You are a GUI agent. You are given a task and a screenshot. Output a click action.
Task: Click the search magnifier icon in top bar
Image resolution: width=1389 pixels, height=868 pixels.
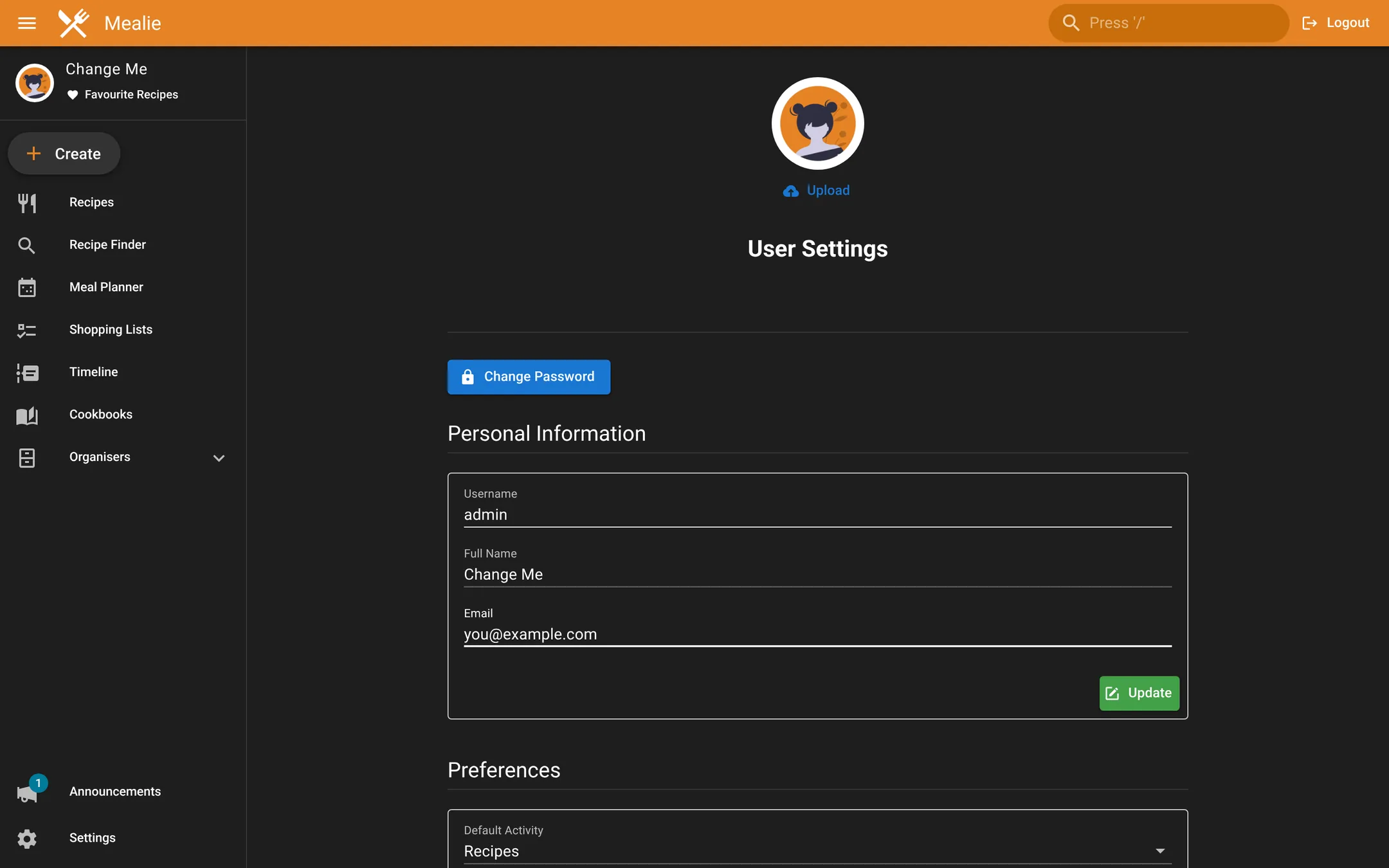(1071, 23)
